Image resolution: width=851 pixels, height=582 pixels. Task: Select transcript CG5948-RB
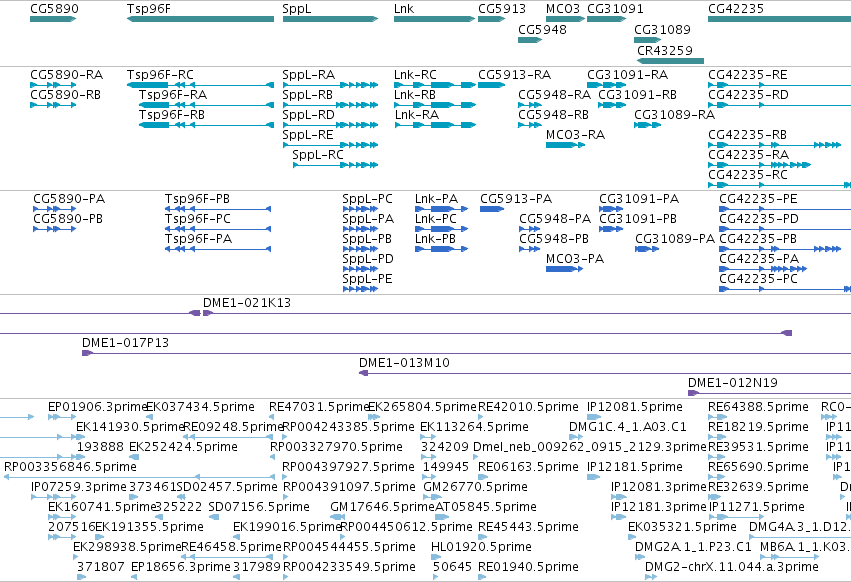[530, 125]
